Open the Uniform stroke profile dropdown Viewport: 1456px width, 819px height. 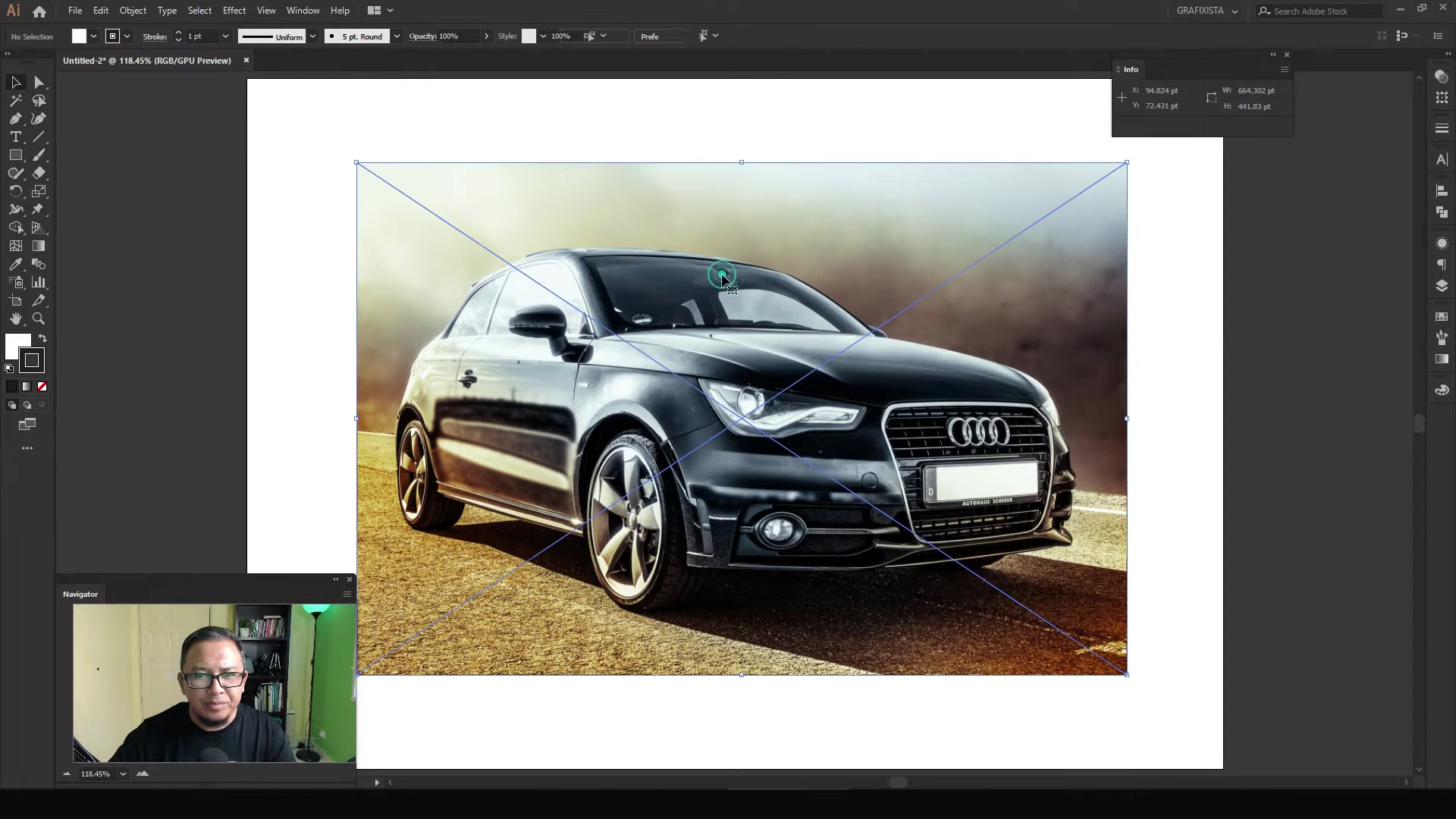[313, 36]
